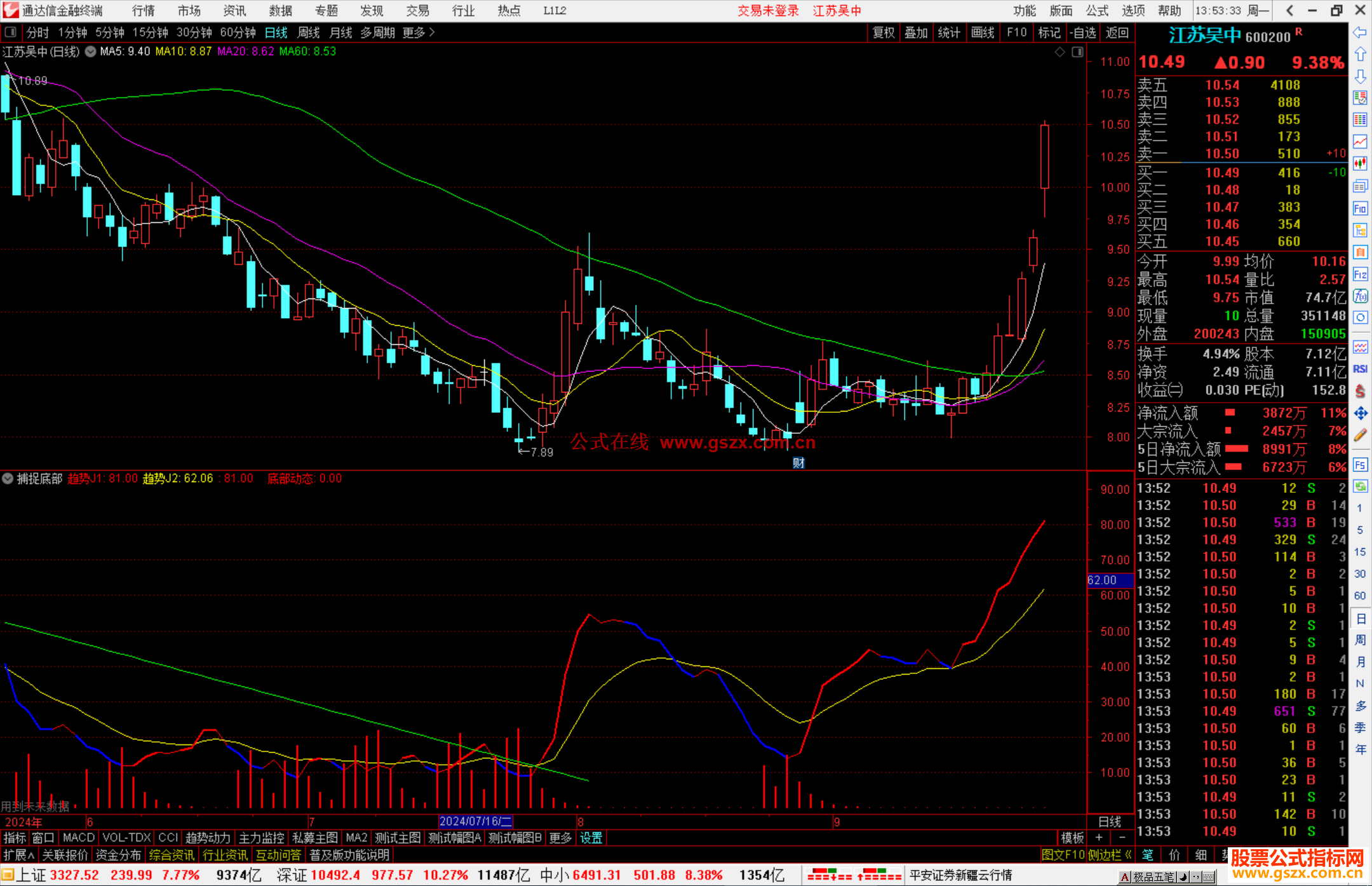Open 图文F10 button
This screenshot has height=886, width=1372.
[1063, 855]
